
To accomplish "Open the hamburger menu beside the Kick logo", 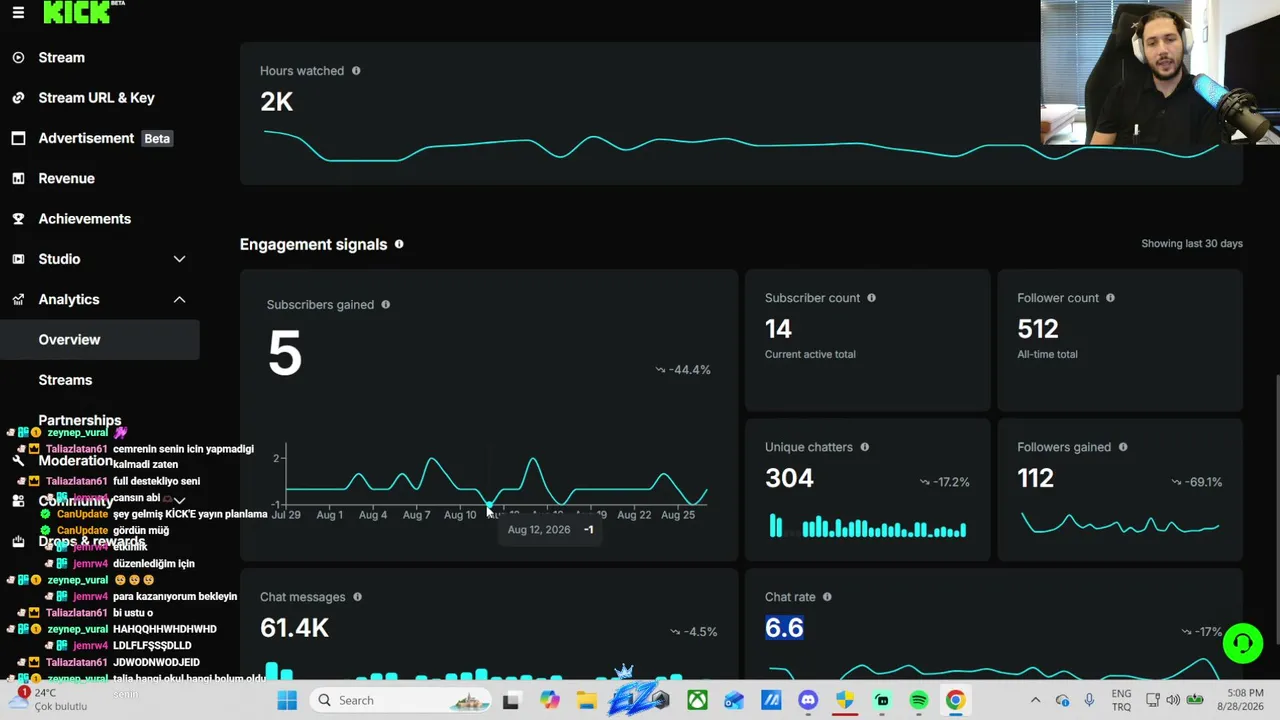I will (18, 12).
